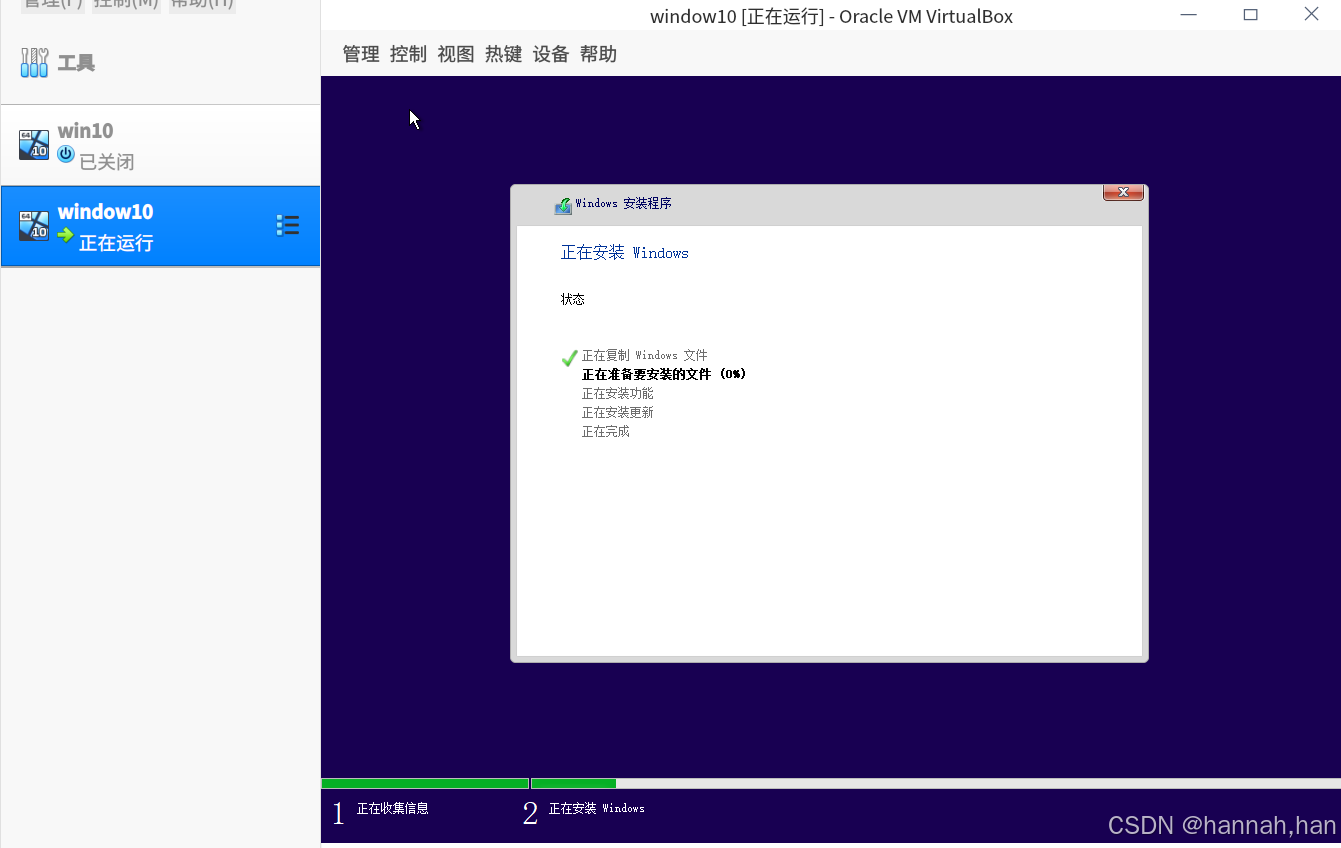Open the 帮助 menu in VM window

598,54
